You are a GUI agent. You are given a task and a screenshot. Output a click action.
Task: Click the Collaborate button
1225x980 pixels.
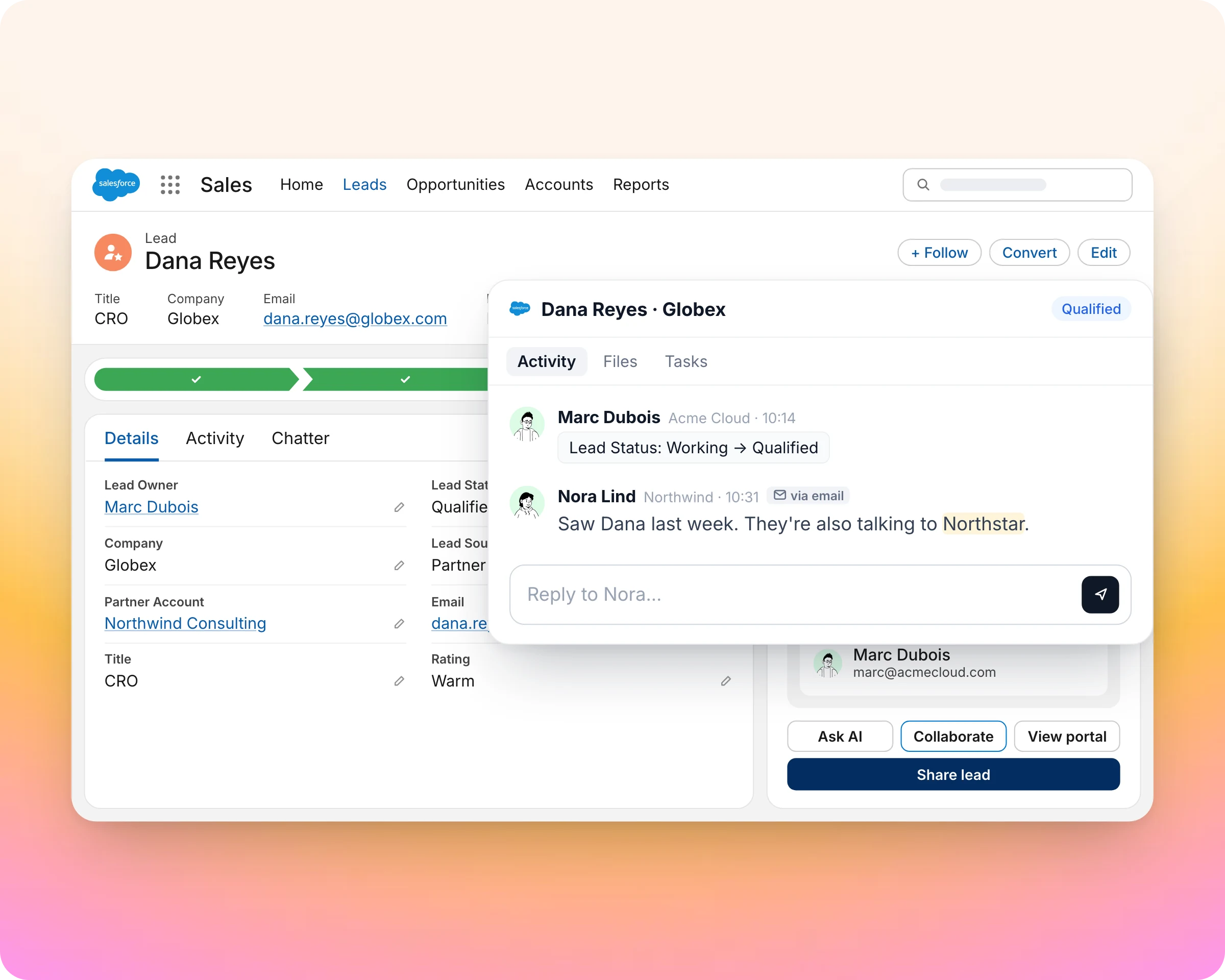tap(953, 737)
